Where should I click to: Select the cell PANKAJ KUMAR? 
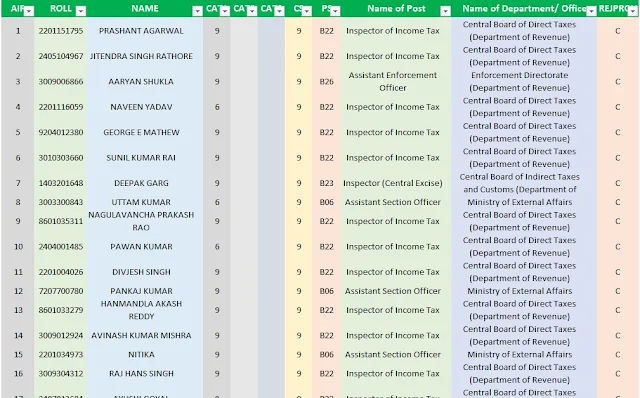pyautogui.click(x=141, y=291)
